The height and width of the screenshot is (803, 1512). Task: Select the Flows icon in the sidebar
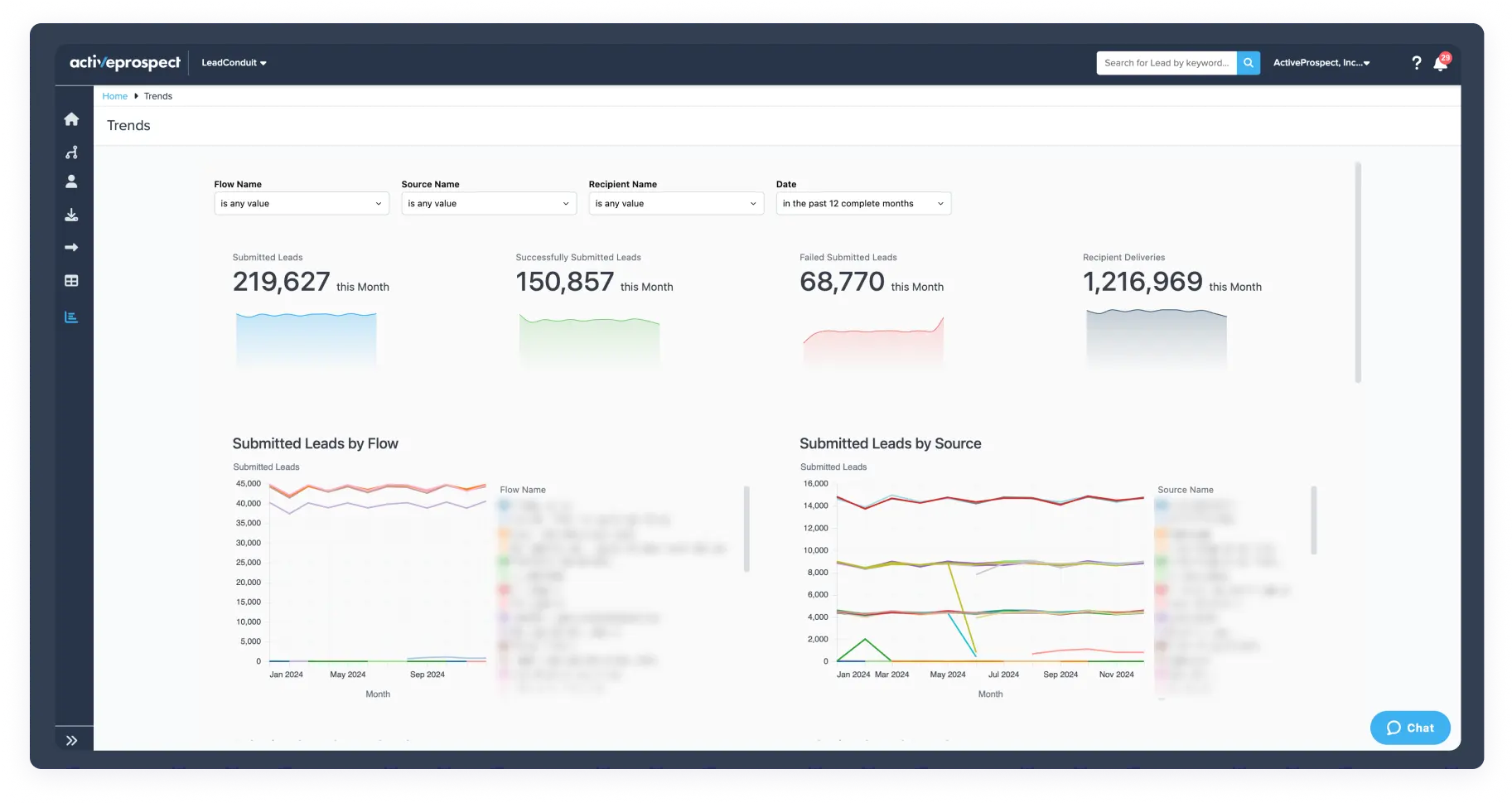(x=72, y=152)
